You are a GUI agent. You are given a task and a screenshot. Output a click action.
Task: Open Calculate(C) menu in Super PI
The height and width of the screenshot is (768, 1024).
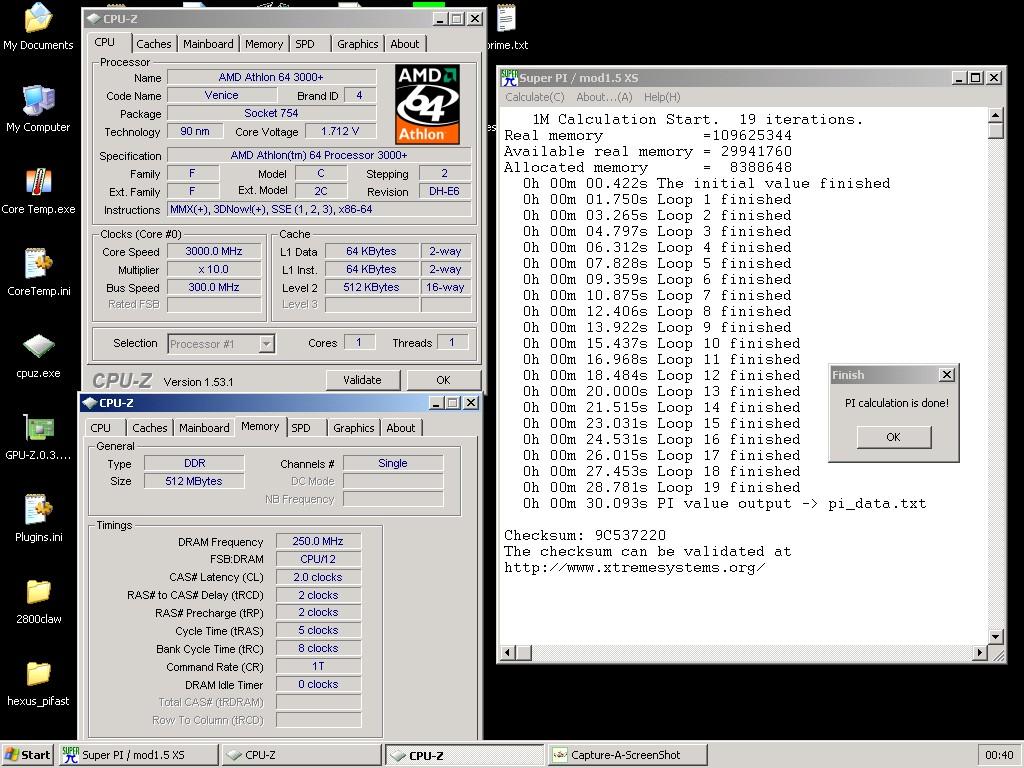tap(535, 97)
